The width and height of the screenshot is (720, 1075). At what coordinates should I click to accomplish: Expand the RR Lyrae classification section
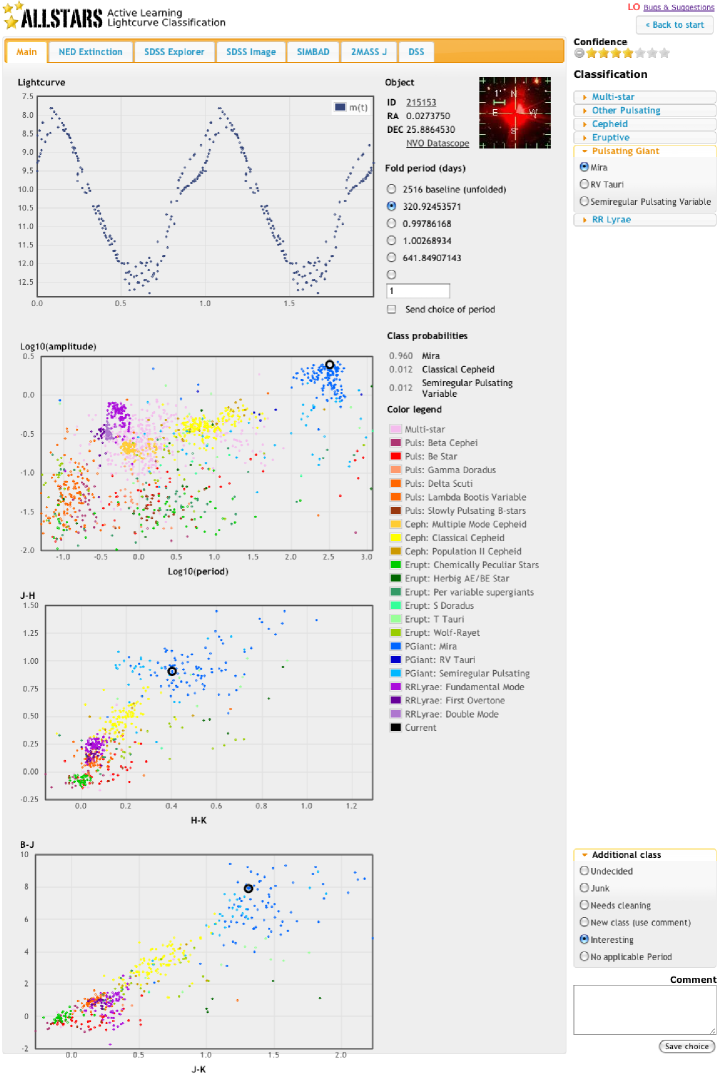click(610, 219)
